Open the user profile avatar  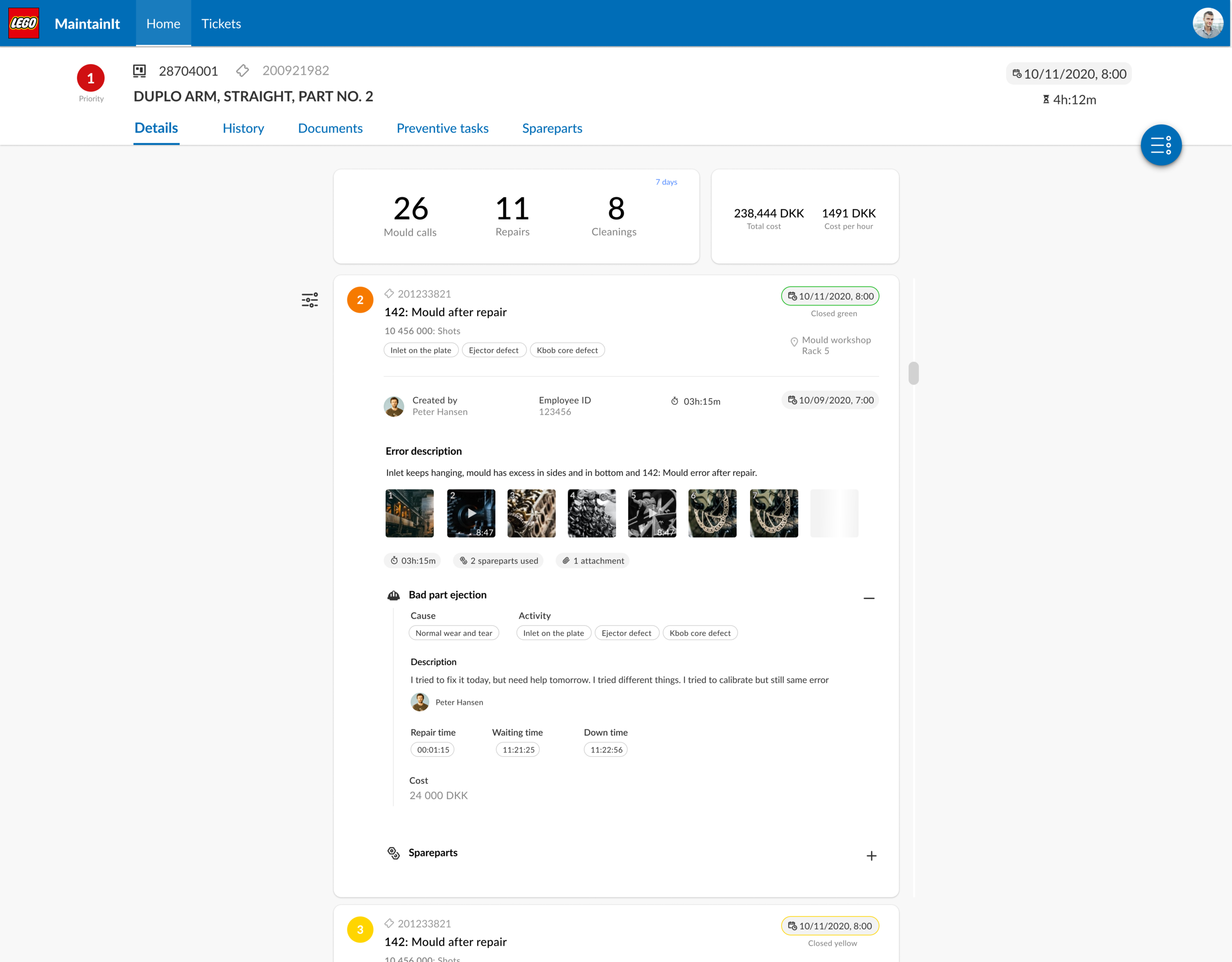tap(1207, 23)
